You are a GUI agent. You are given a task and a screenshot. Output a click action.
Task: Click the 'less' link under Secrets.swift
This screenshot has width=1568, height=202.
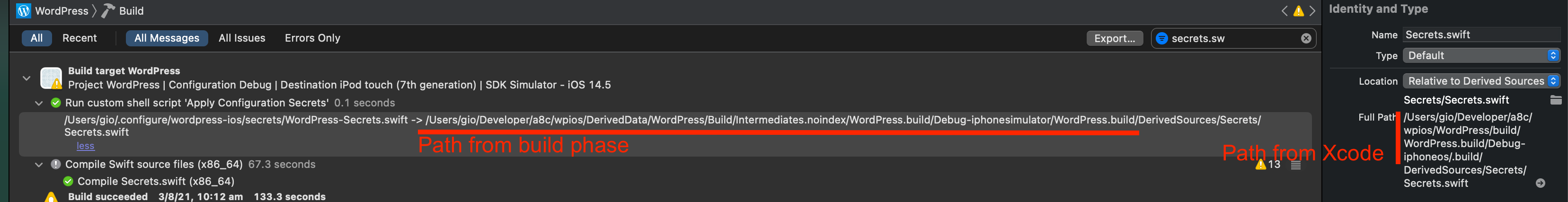click(x=85, y=146)
